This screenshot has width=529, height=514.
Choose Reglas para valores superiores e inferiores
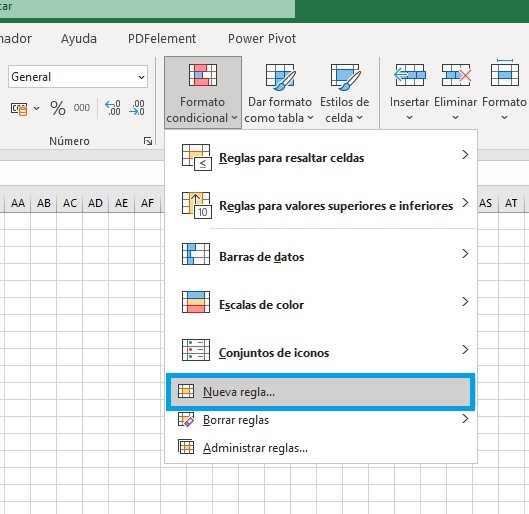click(x=321, y=205)
